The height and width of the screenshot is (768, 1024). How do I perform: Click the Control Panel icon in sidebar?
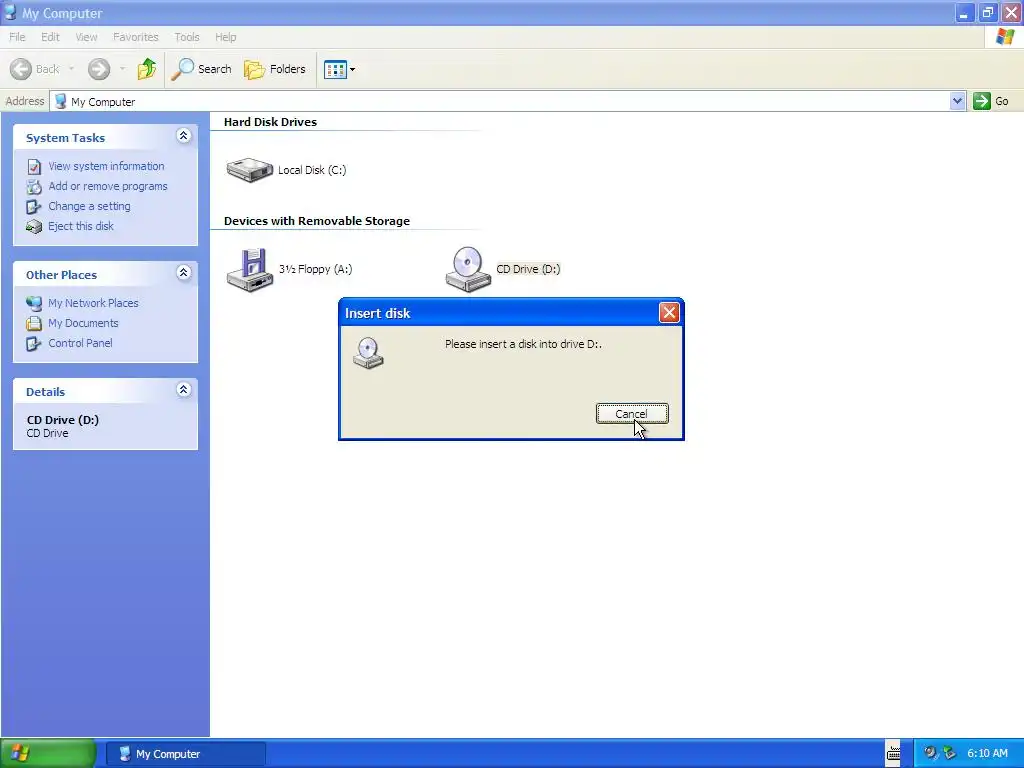(x=34, y=344)
